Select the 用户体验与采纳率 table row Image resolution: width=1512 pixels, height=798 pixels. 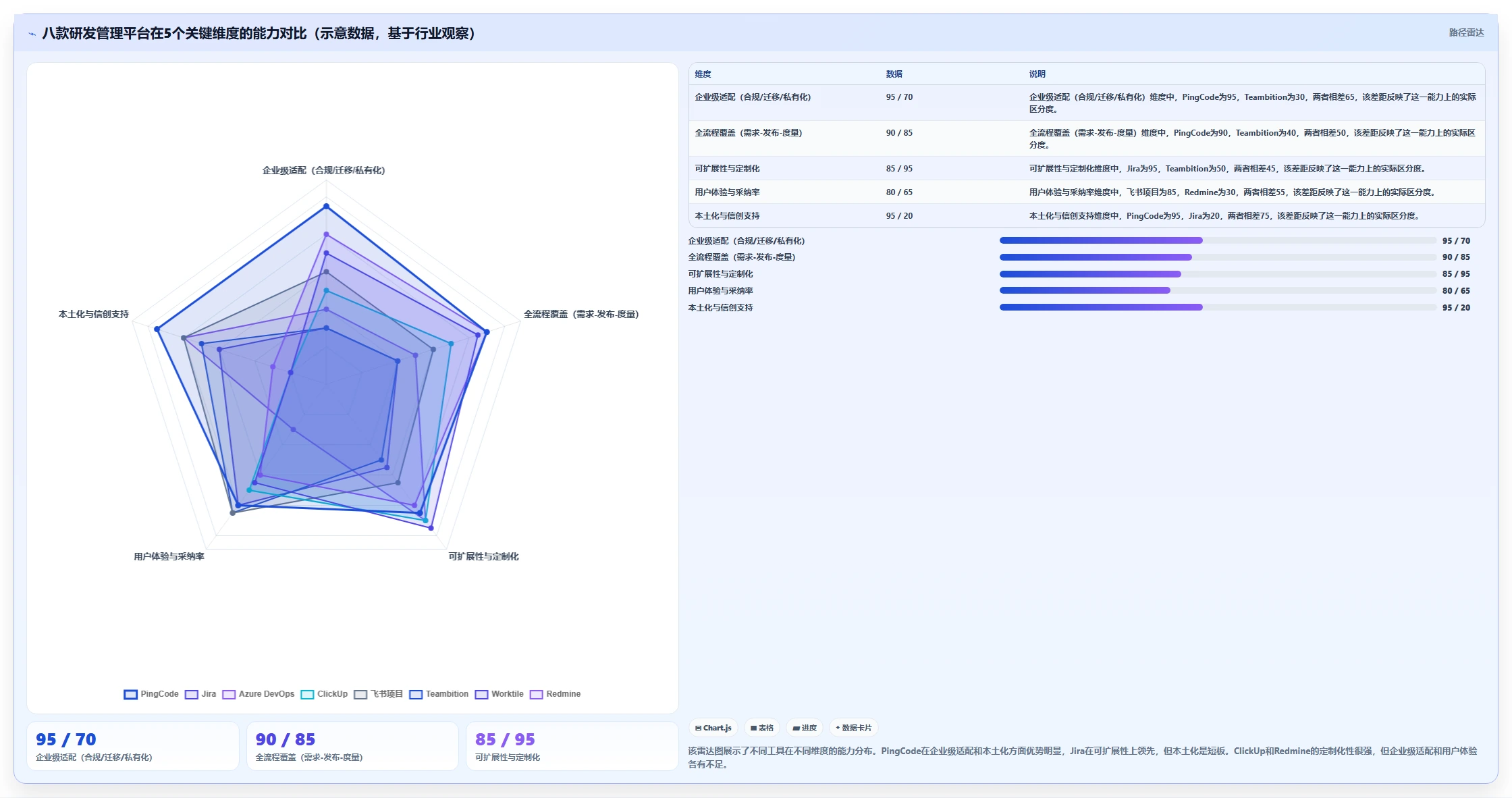coord(1087,192)
